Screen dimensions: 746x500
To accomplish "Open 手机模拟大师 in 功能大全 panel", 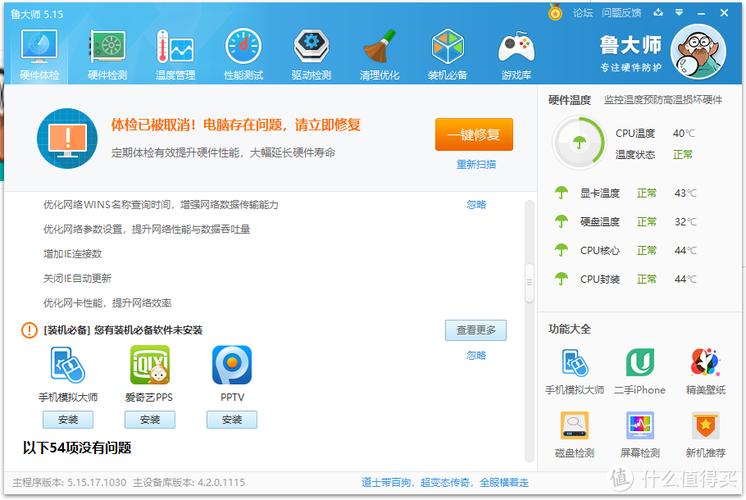I will [x=574, y=372].
